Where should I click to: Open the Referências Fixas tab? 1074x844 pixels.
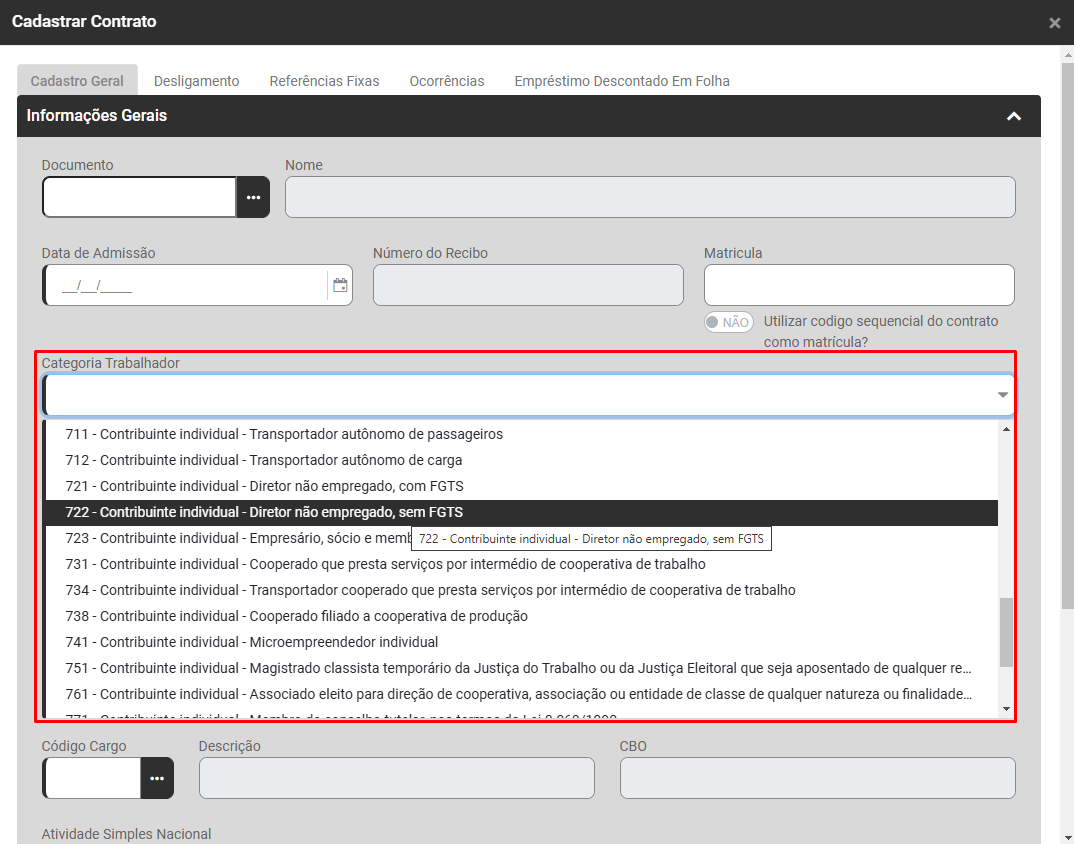[x=324, y=81]
